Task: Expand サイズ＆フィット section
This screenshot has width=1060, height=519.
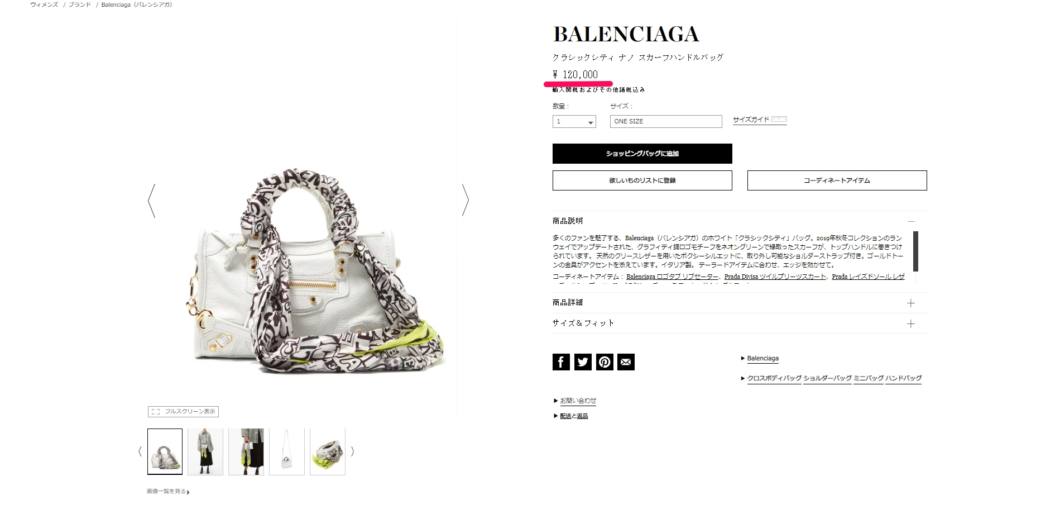Action: pyautogui.click(x=740, y=324)
